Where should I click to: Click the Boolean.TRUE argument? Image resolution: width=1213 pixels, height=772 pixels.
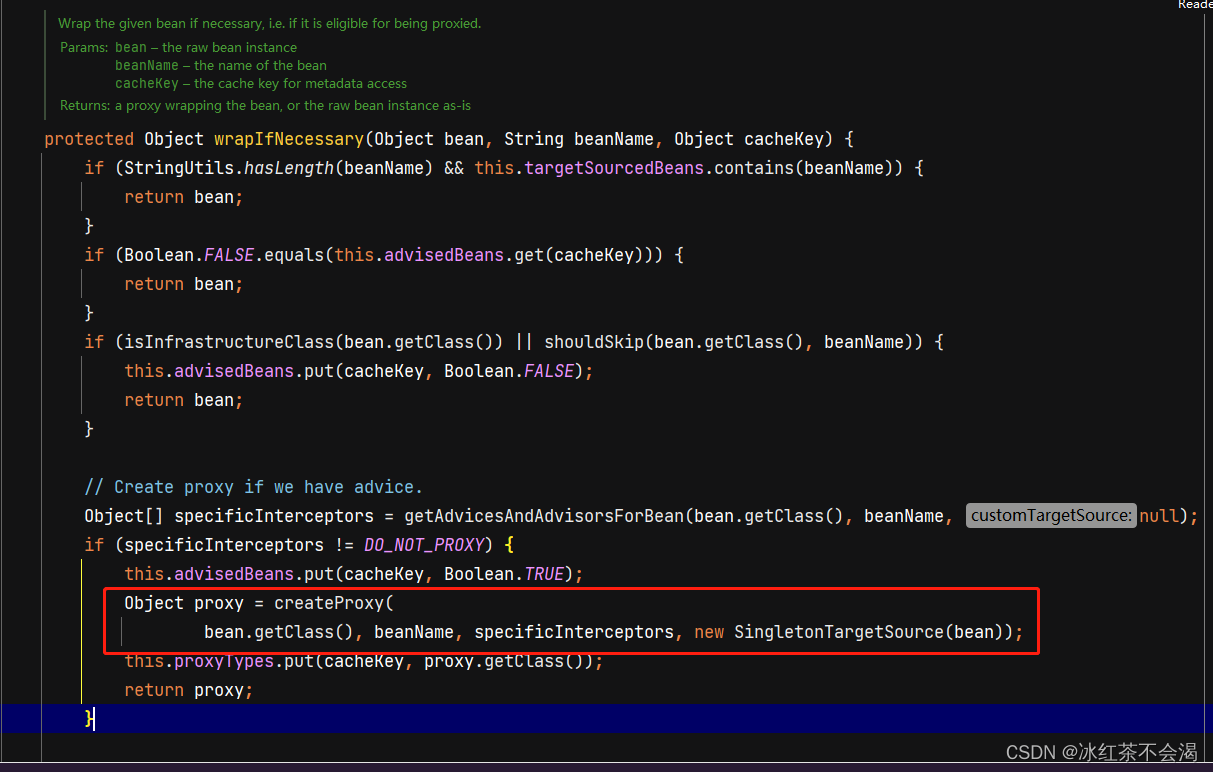(504, 574)
